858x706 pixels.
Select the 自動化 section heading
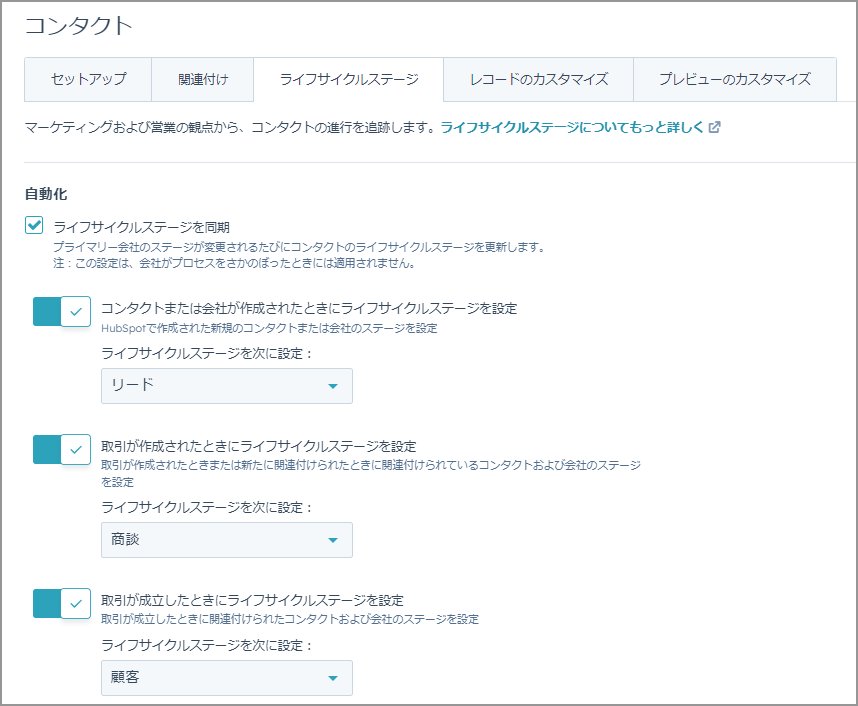[46, 194]
